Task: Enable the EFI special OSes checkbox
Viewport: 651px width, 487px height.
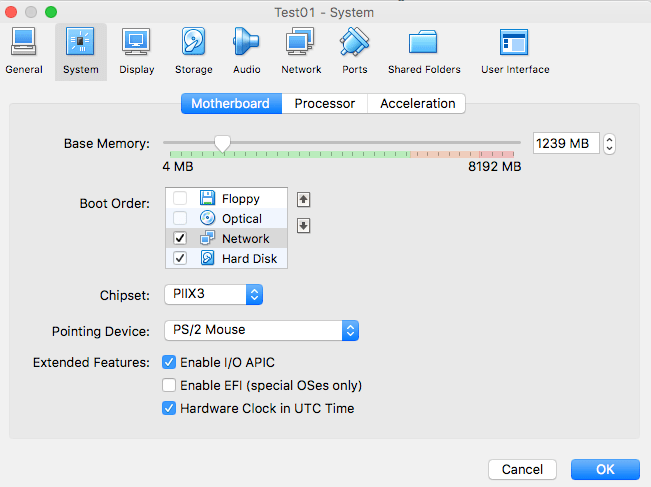Action: point(169,385)
